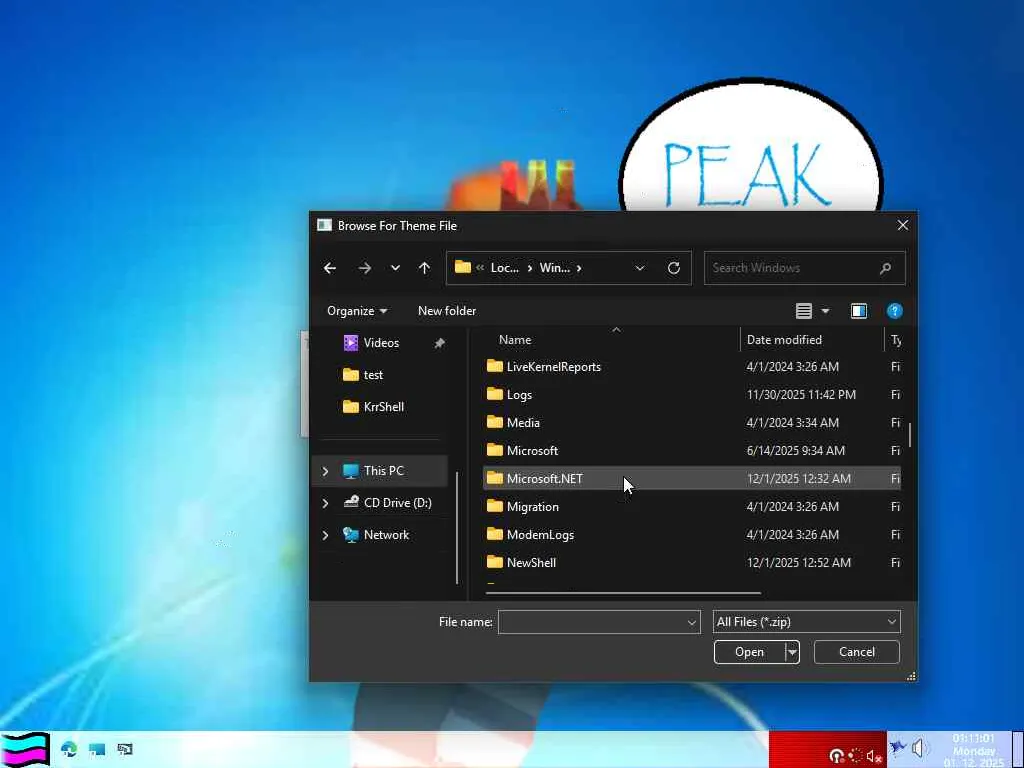Click the change view icon
This screenshot has width=1024, height=768.
804,311
